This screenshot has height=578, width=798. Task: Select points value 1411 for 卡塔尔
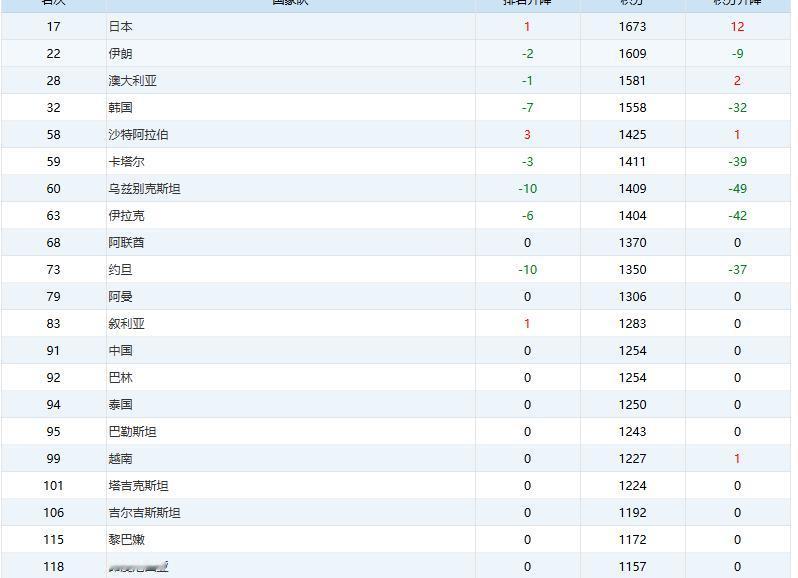pos(633,161)
